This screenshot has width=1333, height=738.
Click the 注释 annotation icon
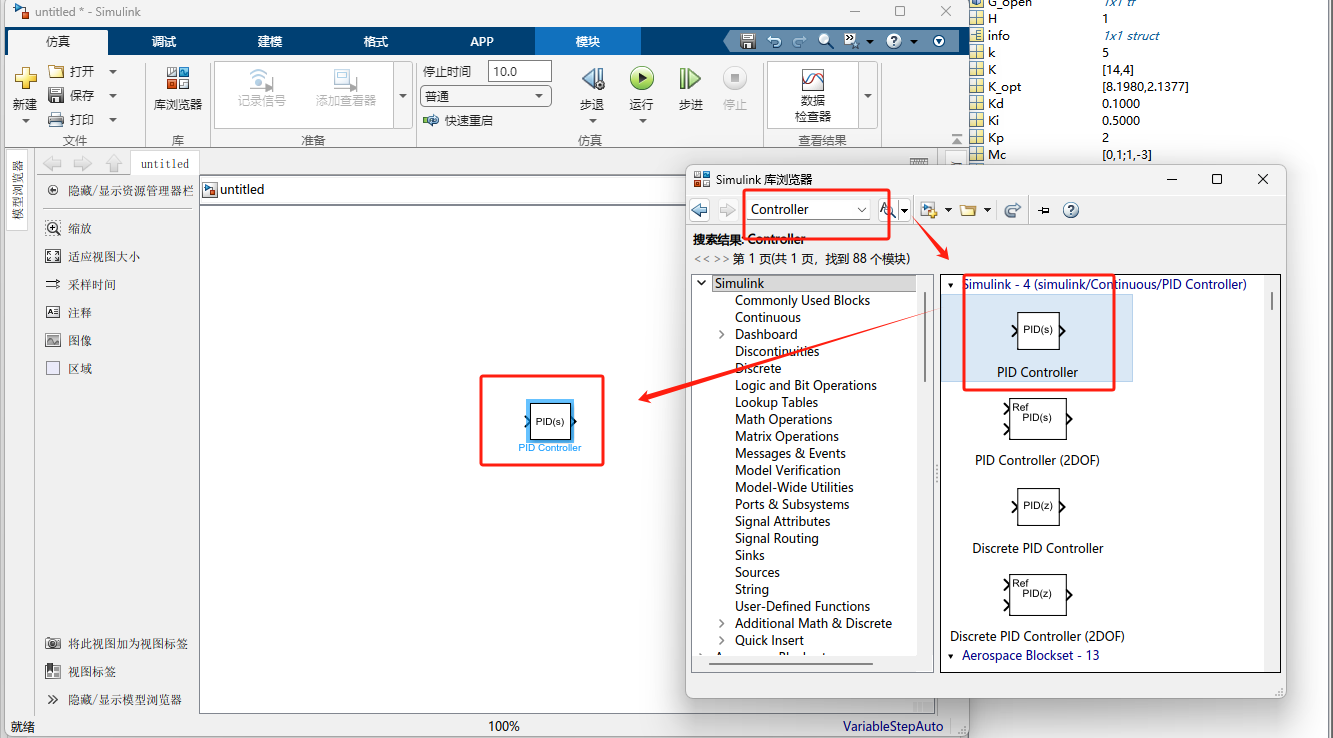click(x=53, y=312)
